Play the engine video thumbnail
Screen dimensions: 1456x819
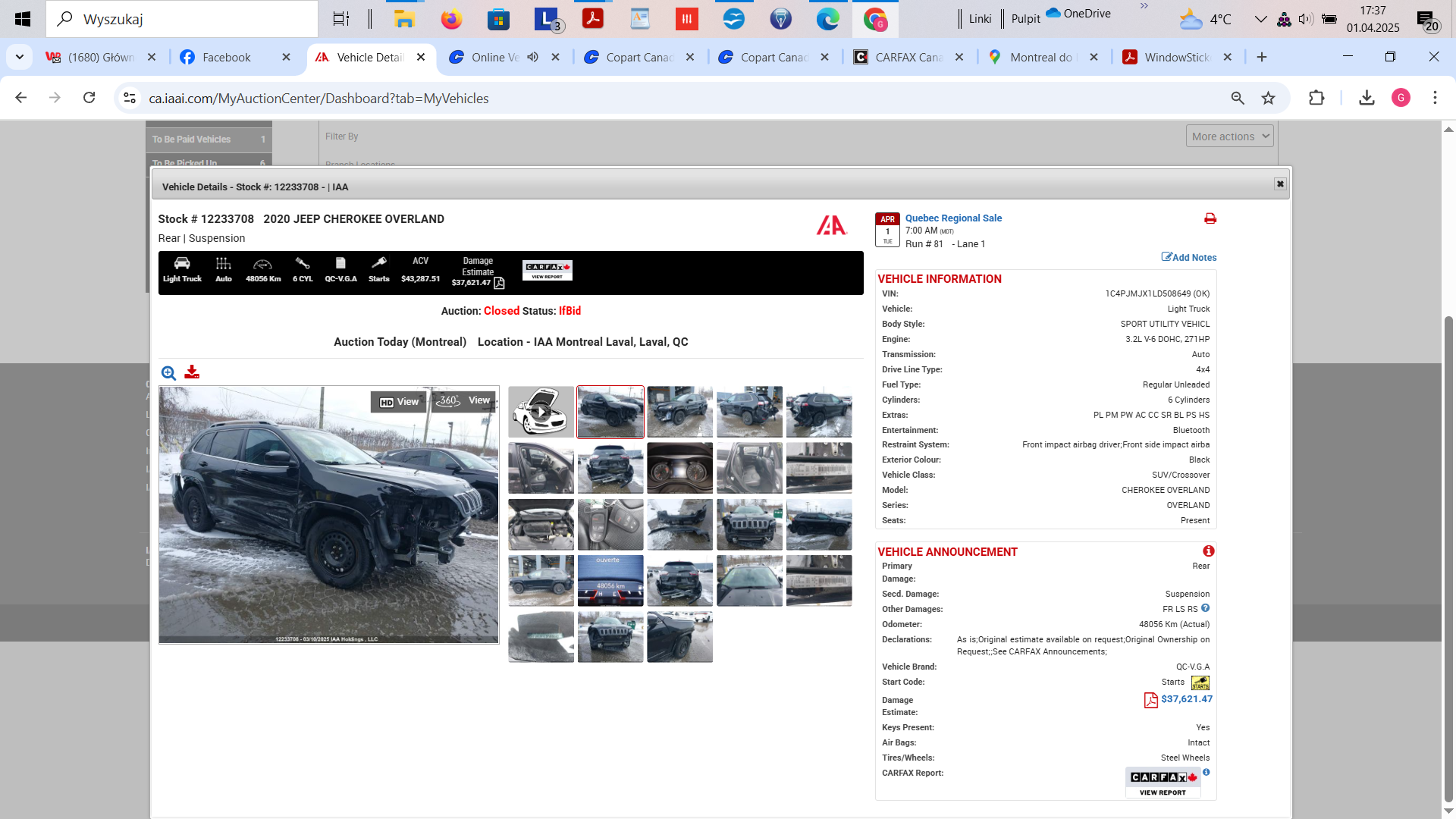(541, 412)
